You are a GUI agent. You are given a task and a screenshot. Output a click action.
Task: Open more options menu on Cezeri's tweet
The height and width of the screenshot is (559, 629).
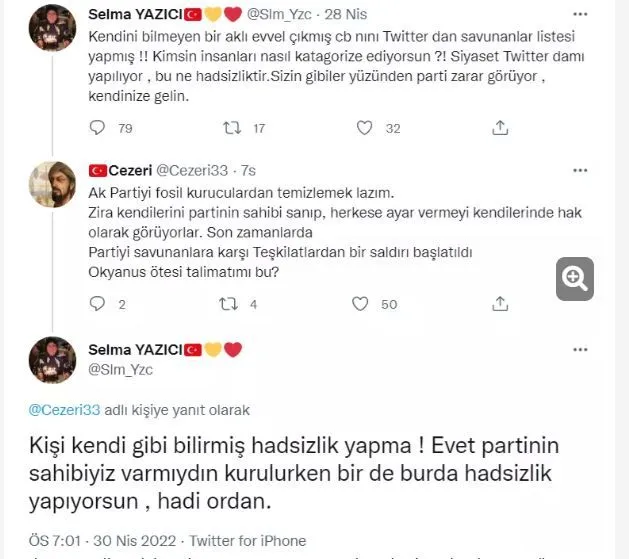[580, 171]
